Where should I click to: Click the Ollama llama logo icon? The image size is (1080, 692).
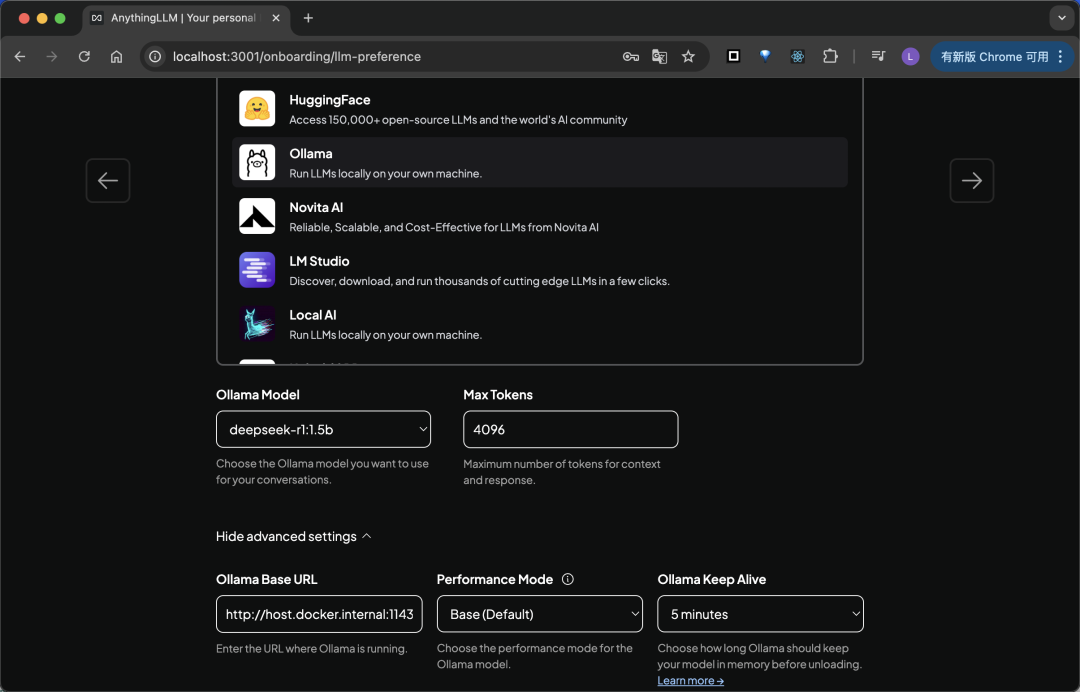[x=257, y=162]
